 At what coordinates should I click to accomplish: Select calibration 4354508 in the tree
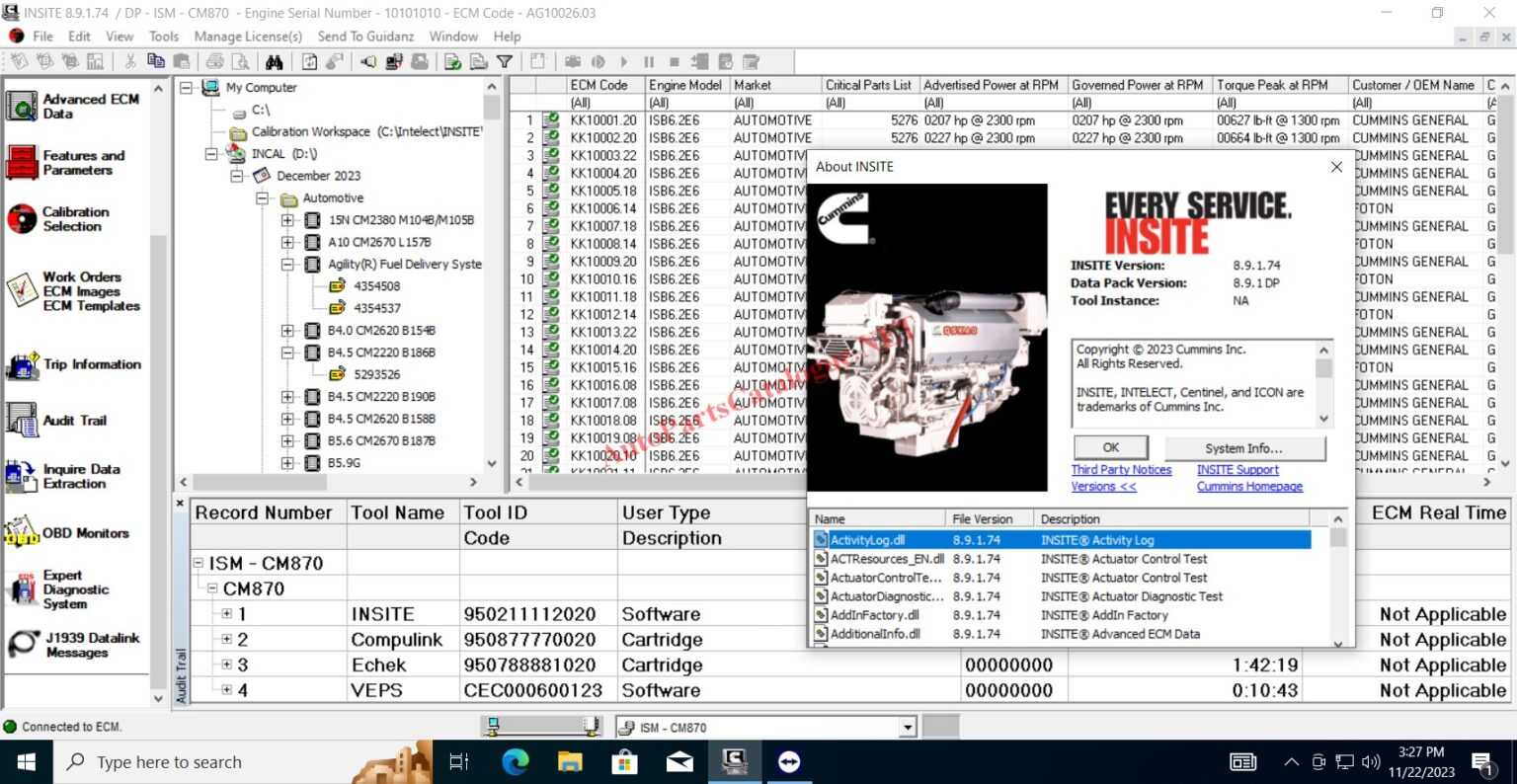tap(377, 286)
